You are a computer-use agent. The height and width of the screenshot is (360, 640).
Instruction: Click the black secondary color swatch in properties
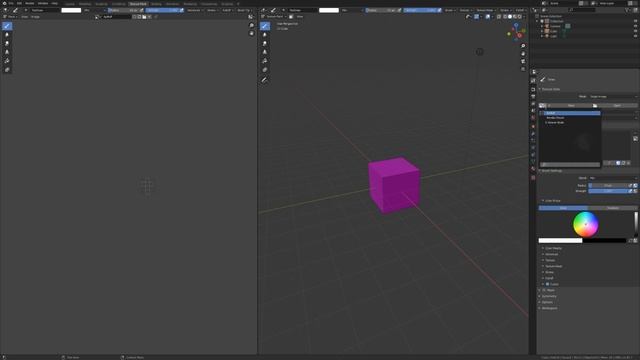coord(604,241)
